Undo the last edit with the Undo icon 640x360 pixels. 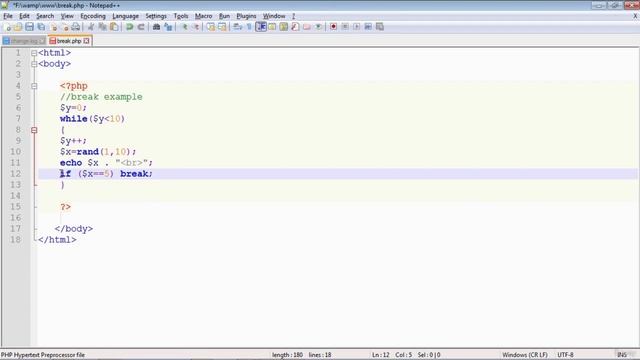(x=129, y=27)
